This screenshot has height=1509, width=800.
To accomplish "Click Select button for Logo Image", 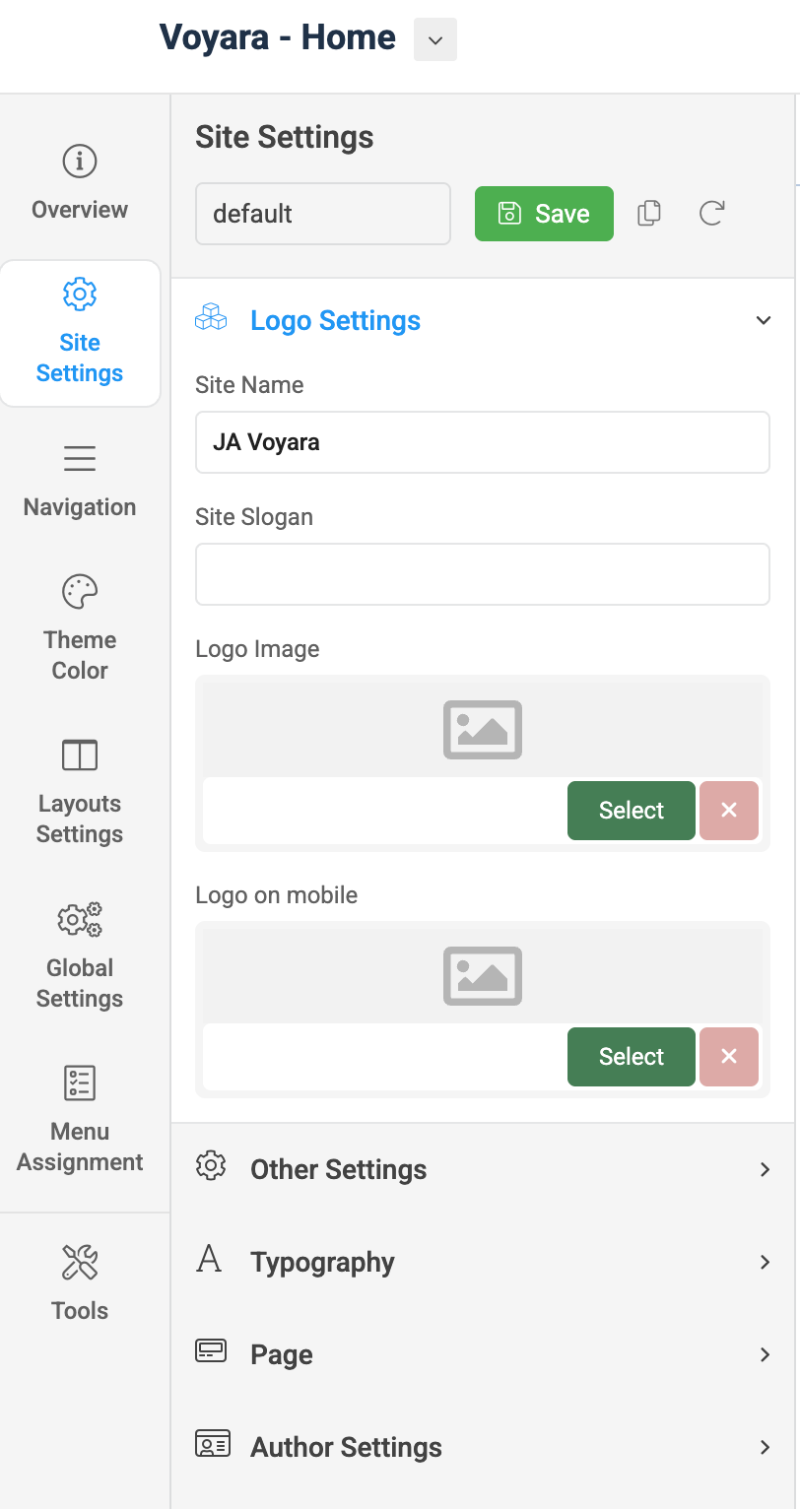I will (x=631, y=810).
